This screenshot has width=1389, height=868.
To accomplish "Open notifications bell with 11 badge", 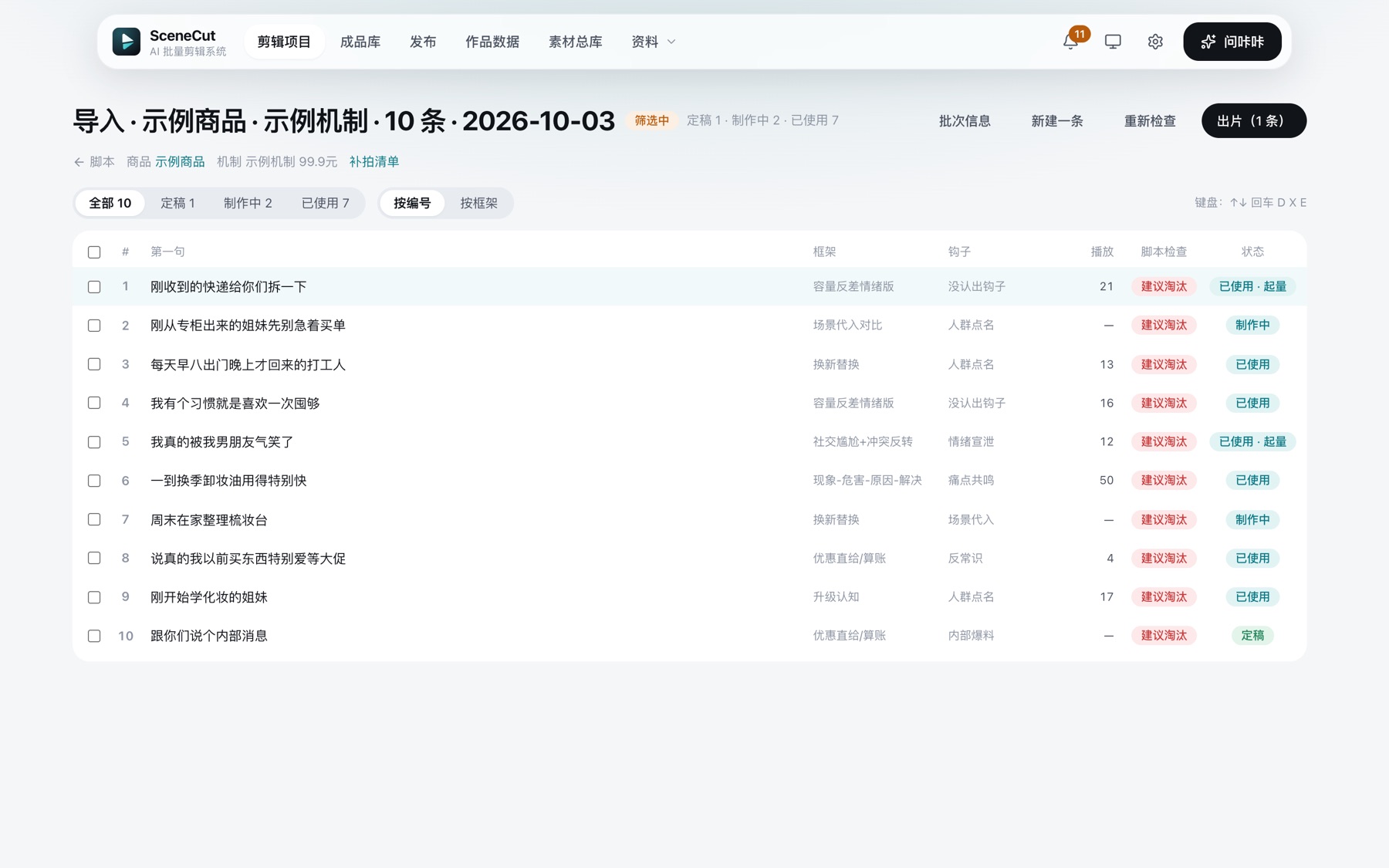I will 1070,42.
